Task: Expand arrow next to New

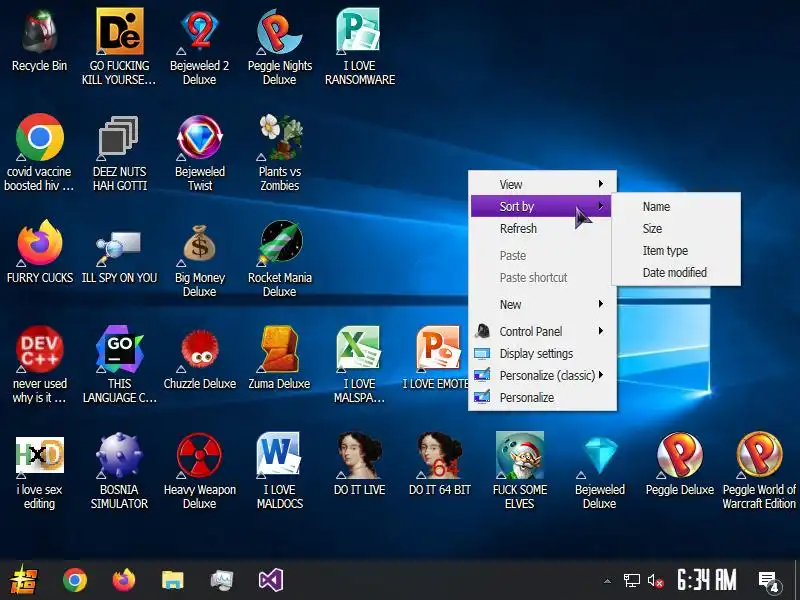Action: 601,304
